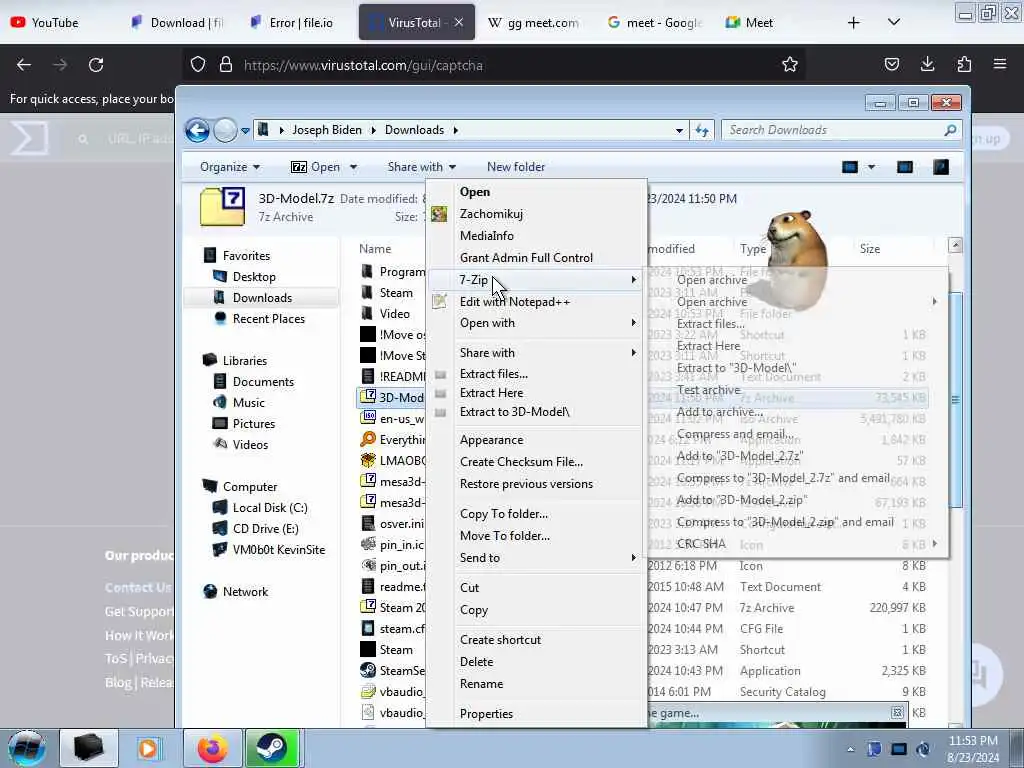Open a new Firefox tab with plus button
The height and width of the screenshot is (768, 1024).
point(853,23)
